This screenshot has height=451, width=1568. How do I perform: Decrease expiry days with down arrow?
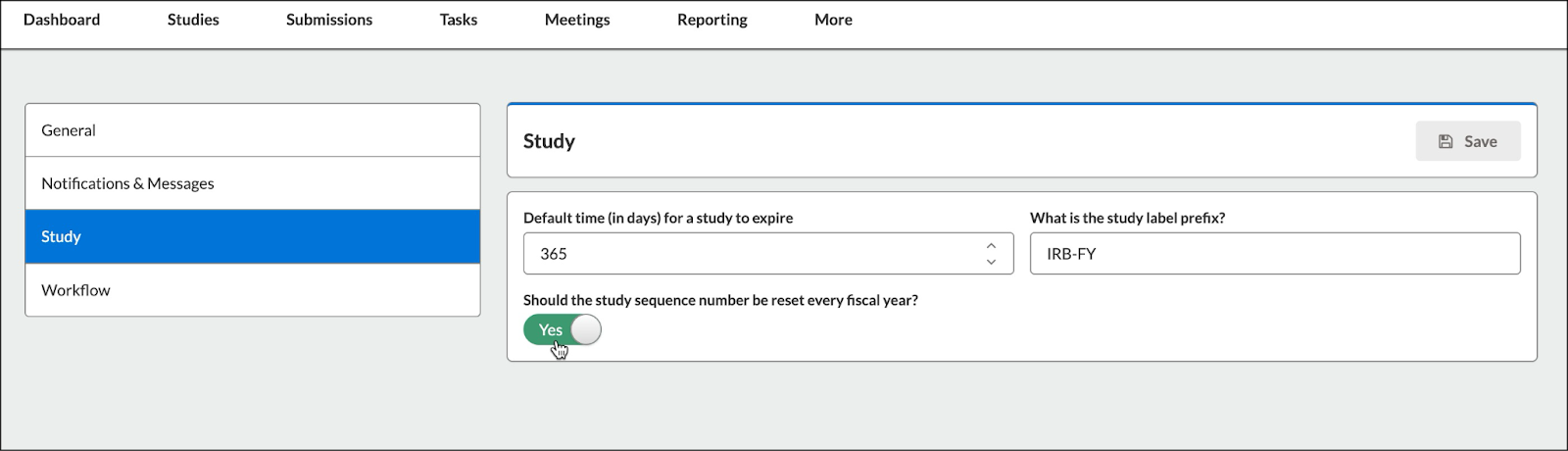tap(991, 262)
